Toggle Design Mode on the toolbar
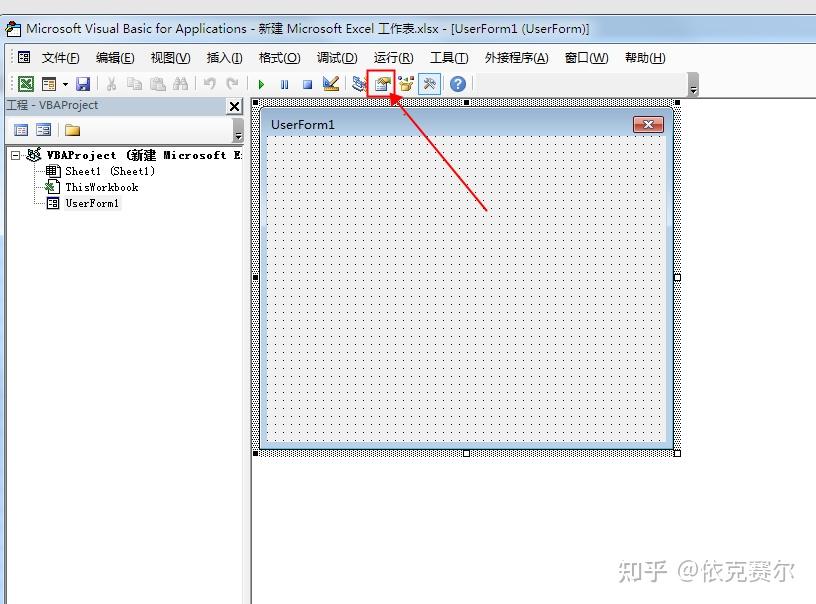Image resolution: width=816 pixels, height=604 pixels. 330,84
